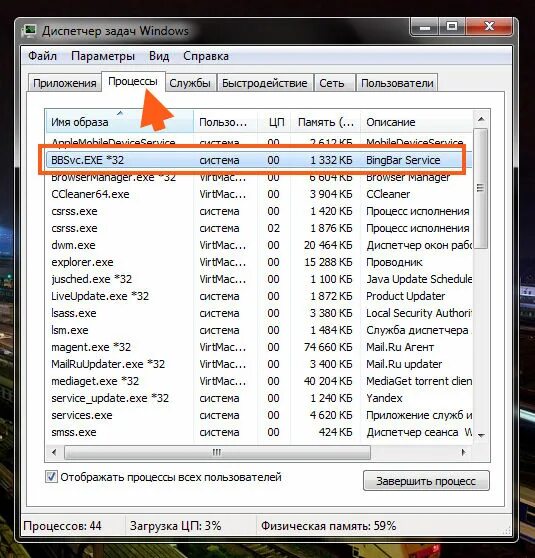535x558 pixels.
Task: Click the Загрузка ЦП: 3% status entry
Action: pos(175,526)
